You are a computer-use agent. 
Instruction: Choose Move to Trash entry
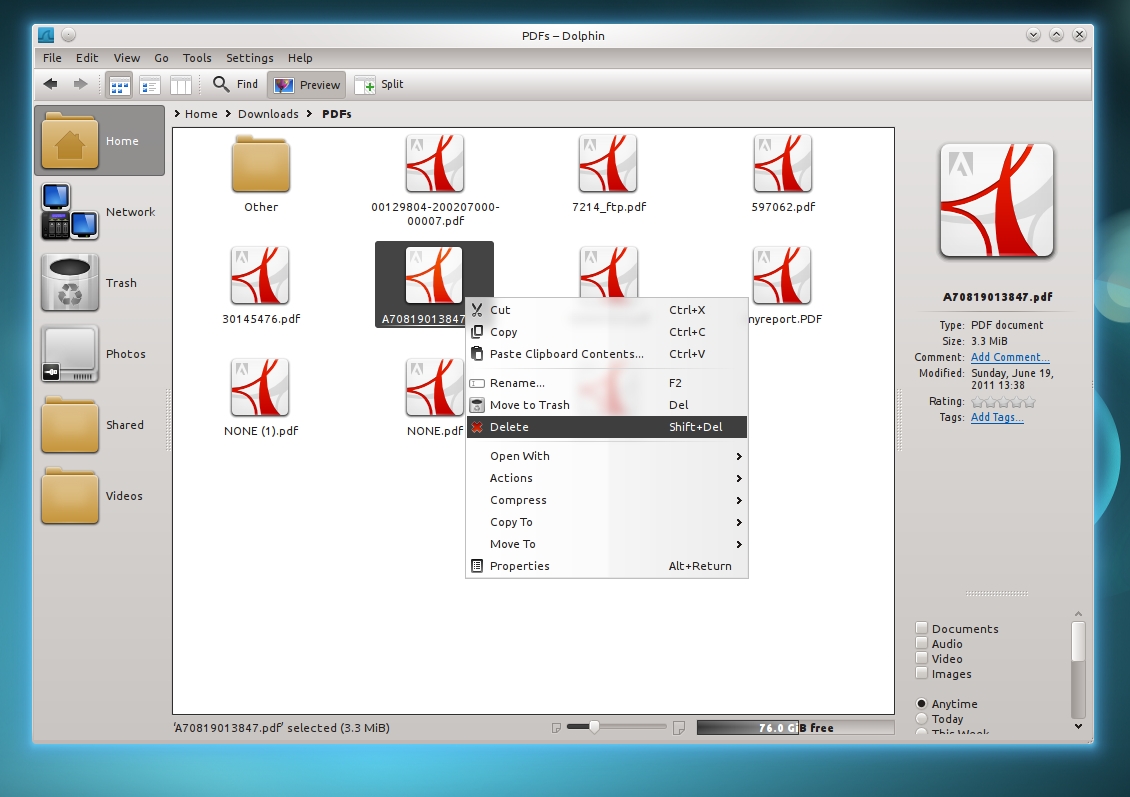coord(607,405)
